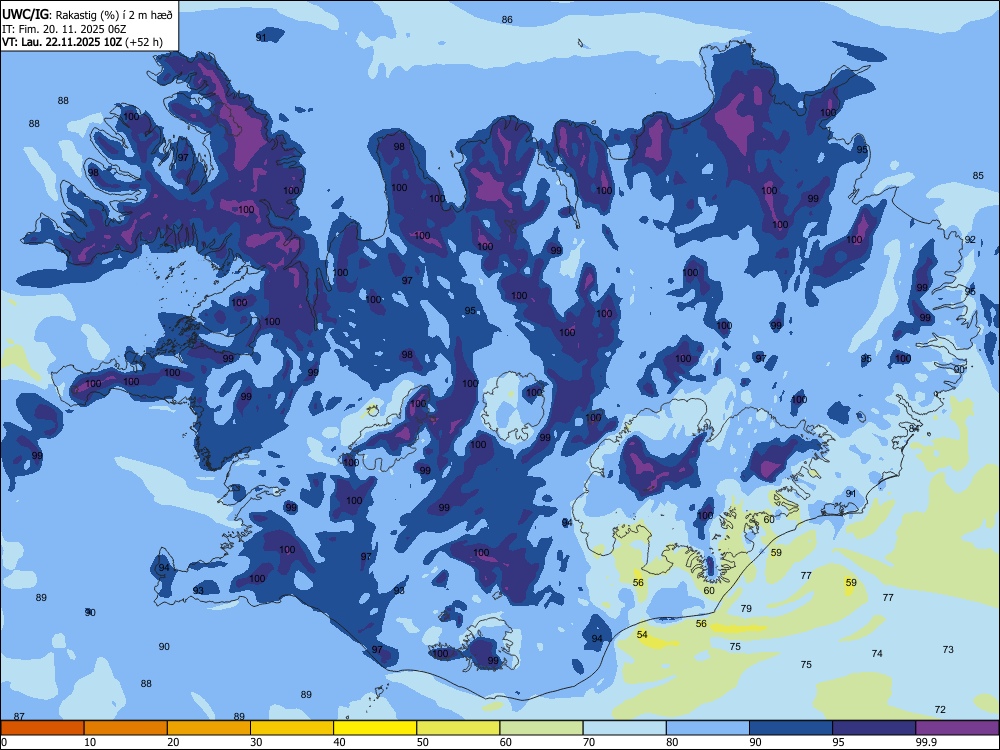The height and width of the screenshot is (750, 1000).
Task: Click the '79' humidity value off the south coast
Action: click(746, 608)
